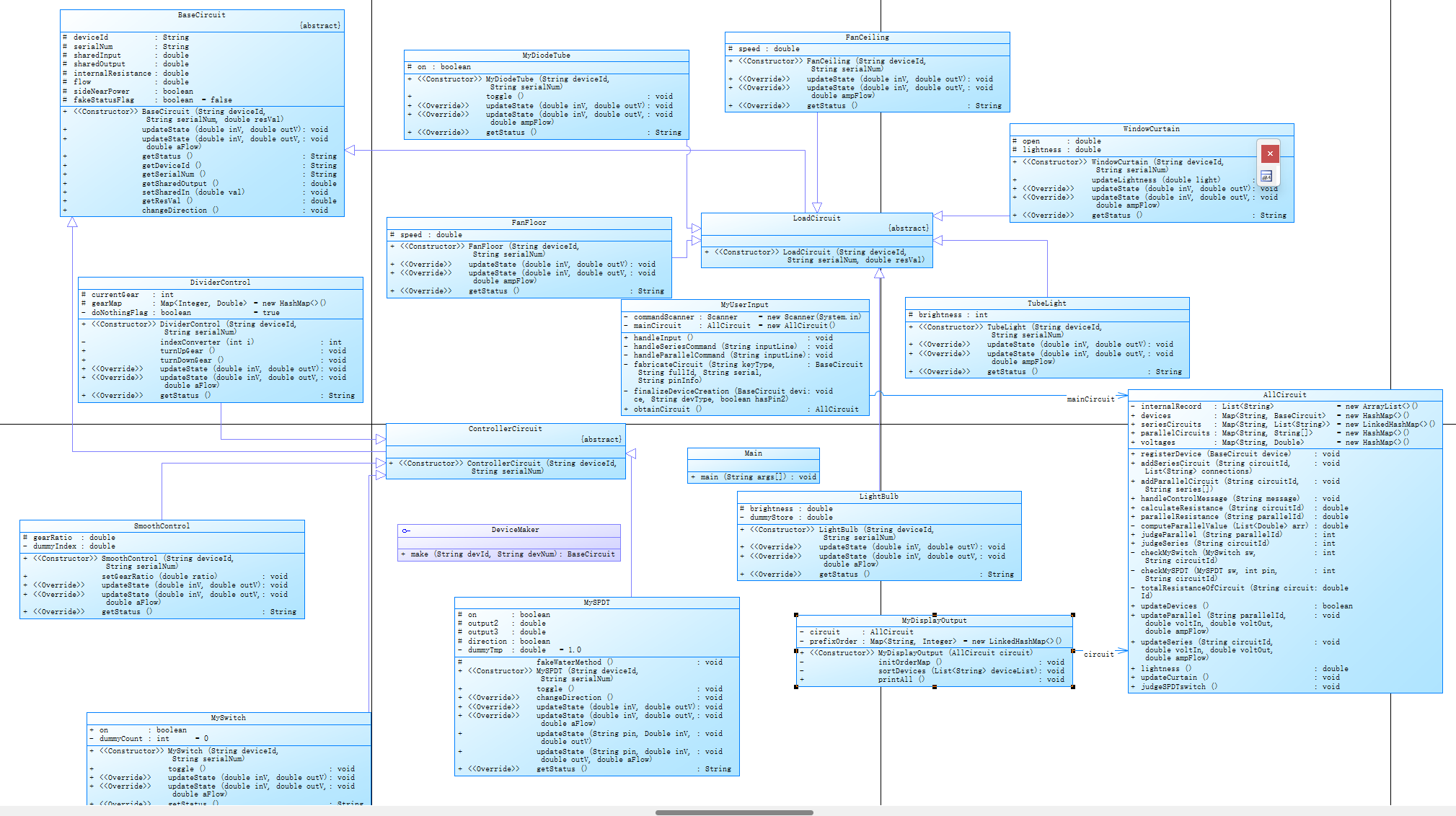
Task: Select the TubeLight class title
Action: [x=1047, y=303]
